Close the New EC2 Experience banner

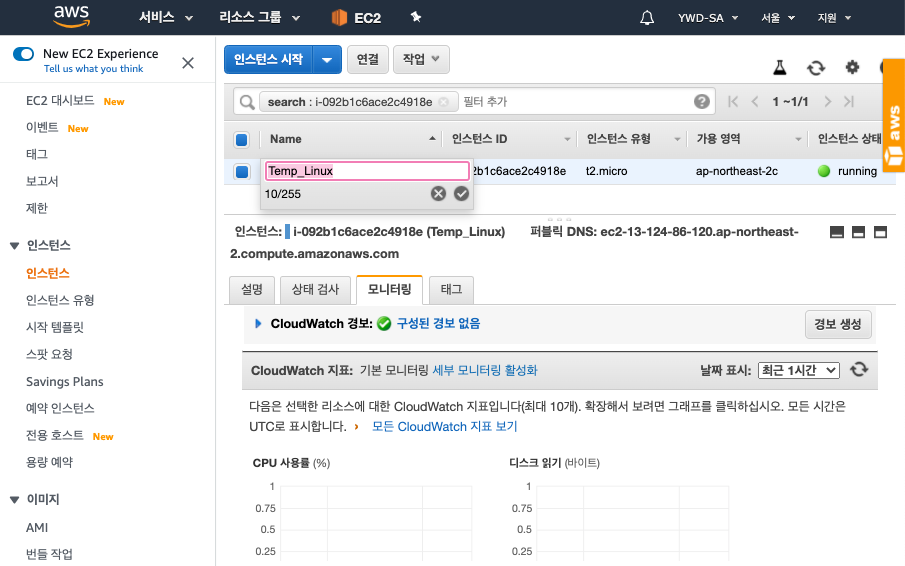188,63
